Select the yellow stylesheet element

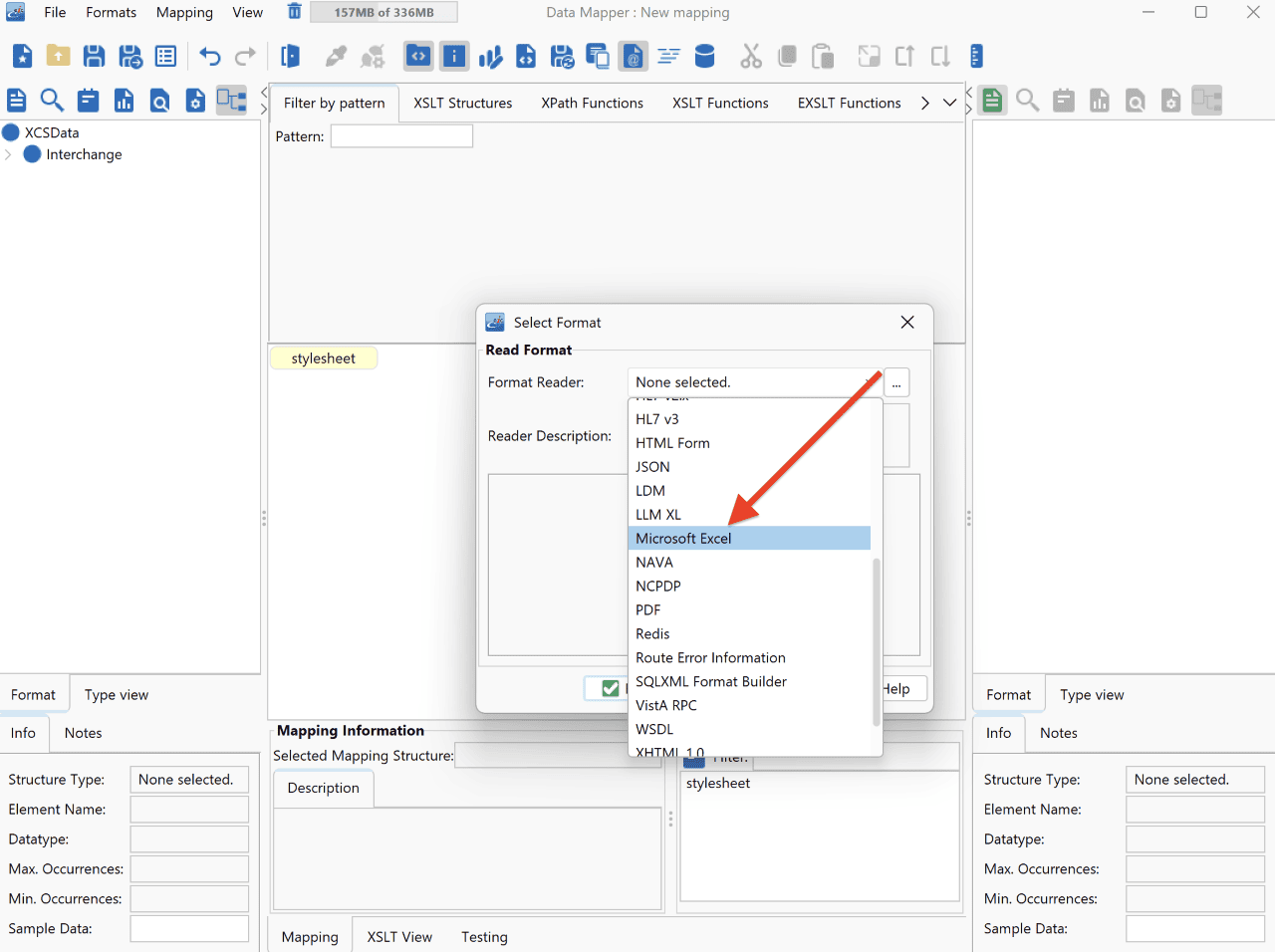(x=324, y=358)
